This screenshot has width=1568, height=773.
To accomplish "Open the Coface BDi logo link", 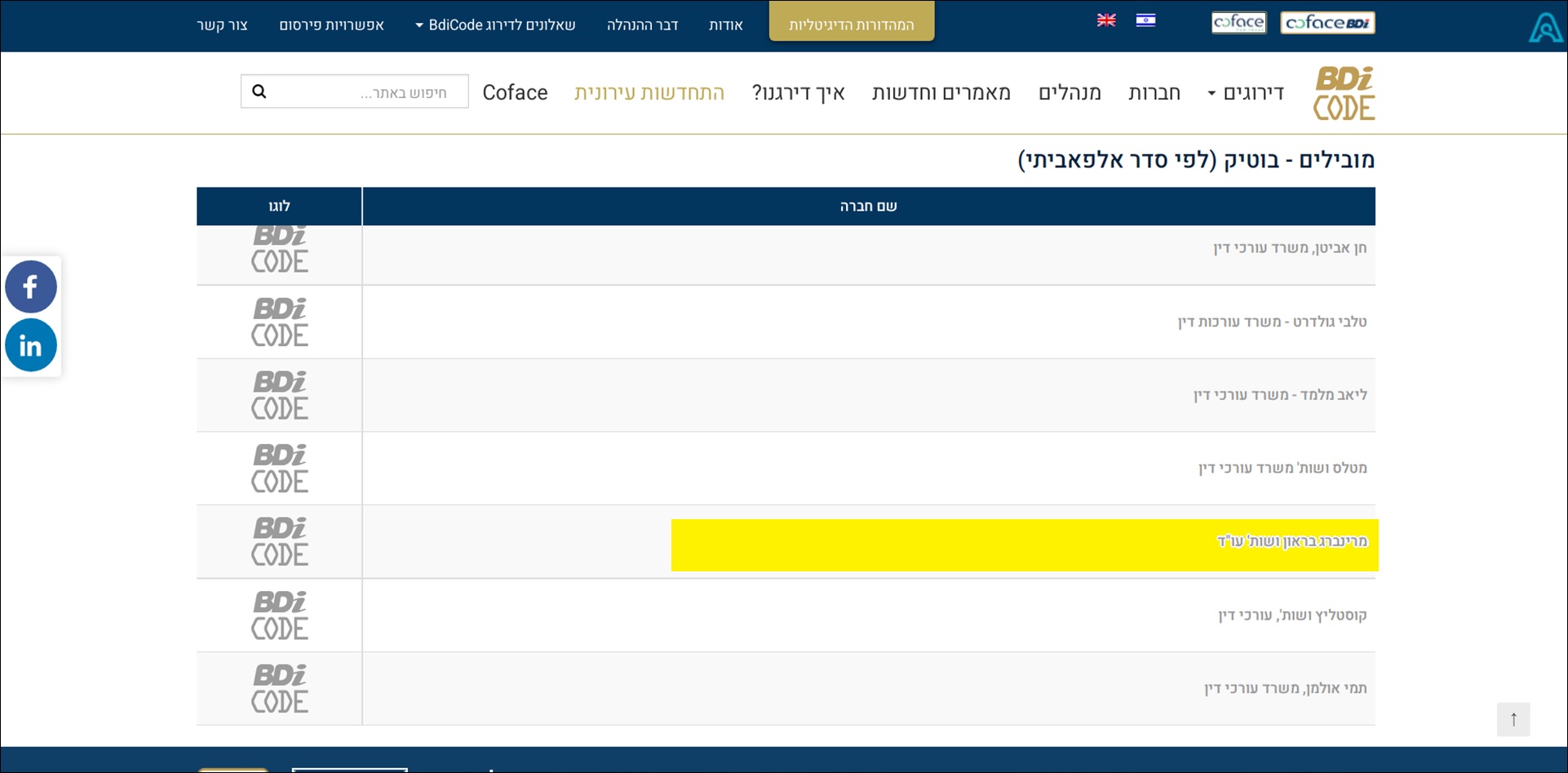I will [x=1327, y=23].
